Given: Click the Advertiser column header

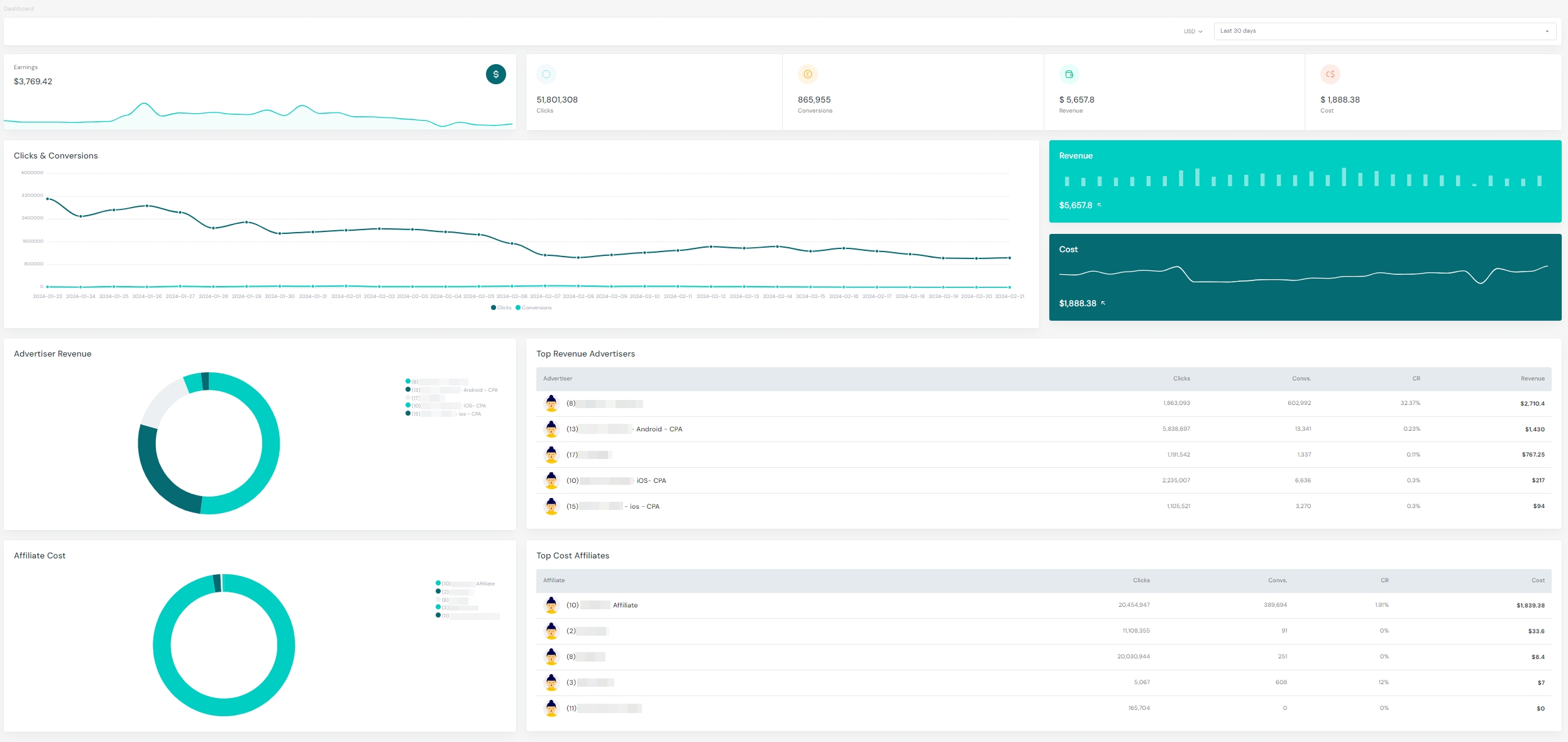Looking at the screenshot, I should (x=558, y=379).
